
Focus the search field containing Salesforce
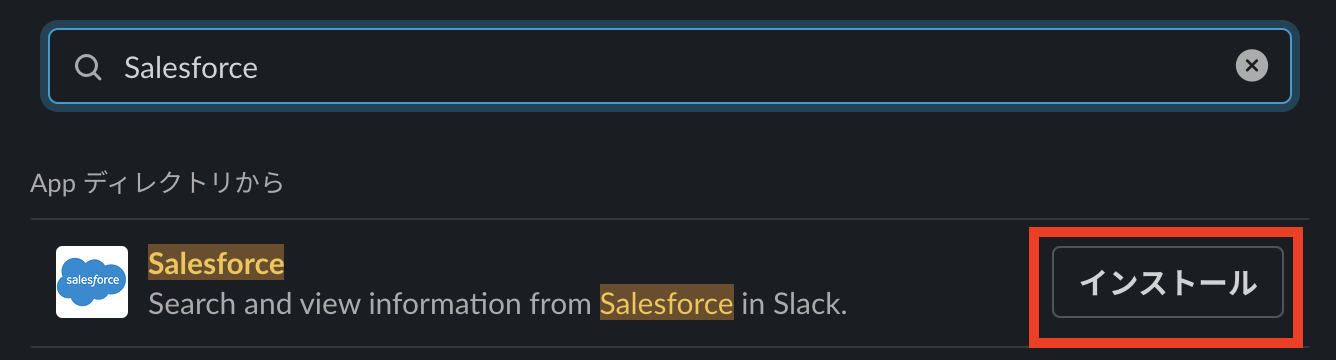pyautogui.click(x=669, y=67)
